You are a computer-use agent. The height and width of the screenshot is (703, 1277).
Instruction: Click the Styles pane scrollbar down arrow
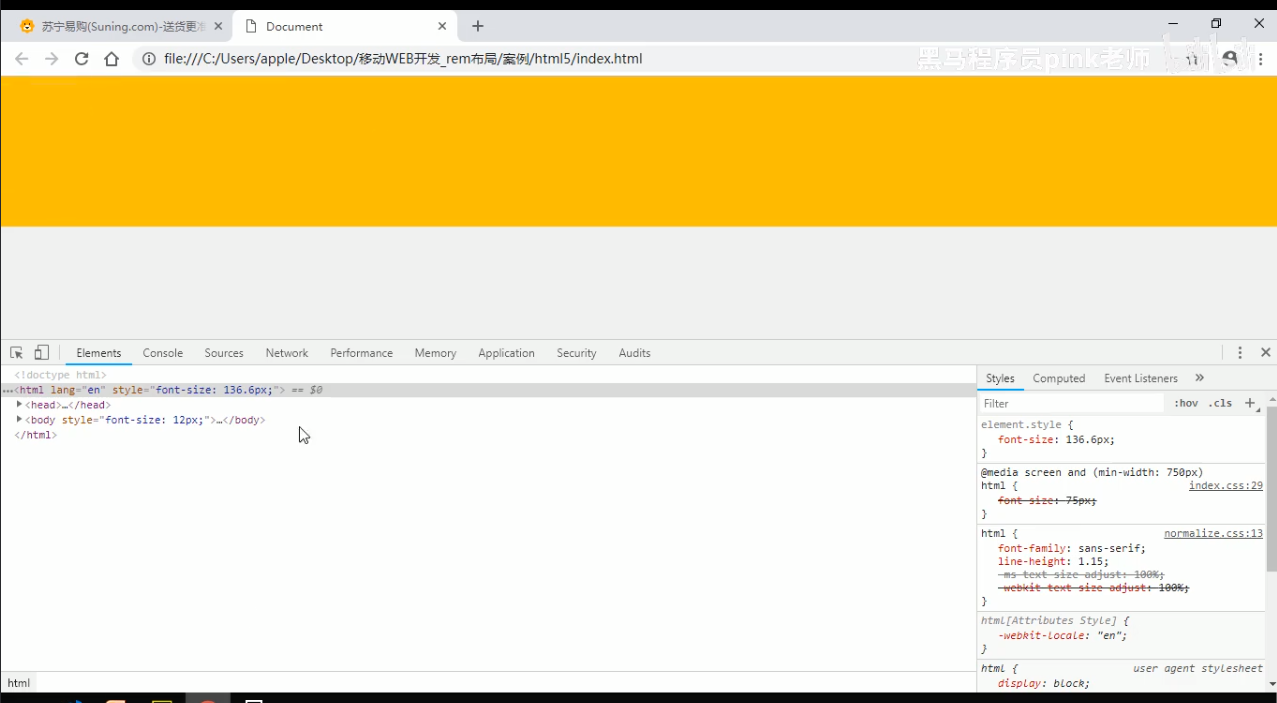[1271, 685]
